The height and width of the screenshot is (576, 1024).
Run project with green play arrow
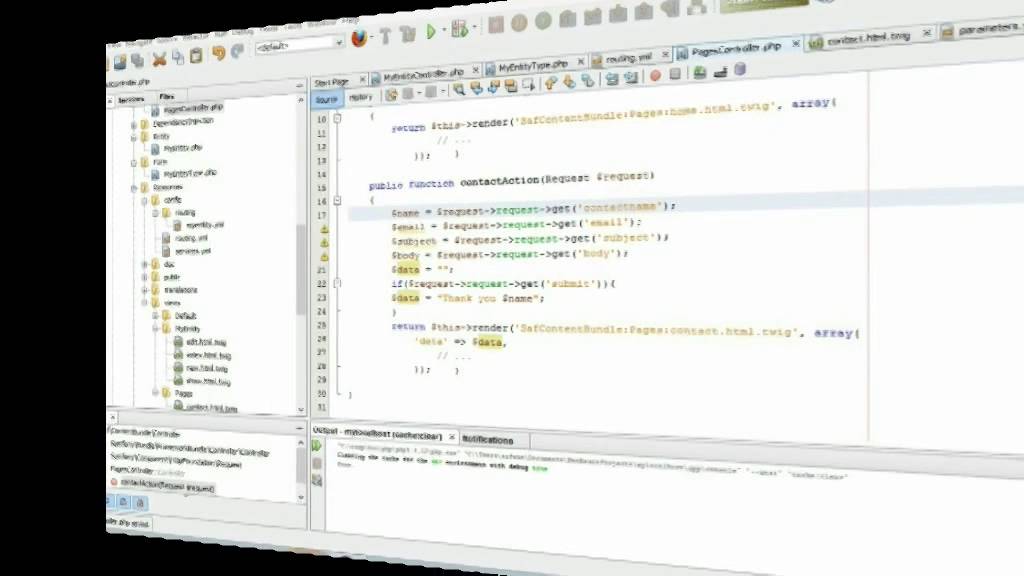[431, 31]
